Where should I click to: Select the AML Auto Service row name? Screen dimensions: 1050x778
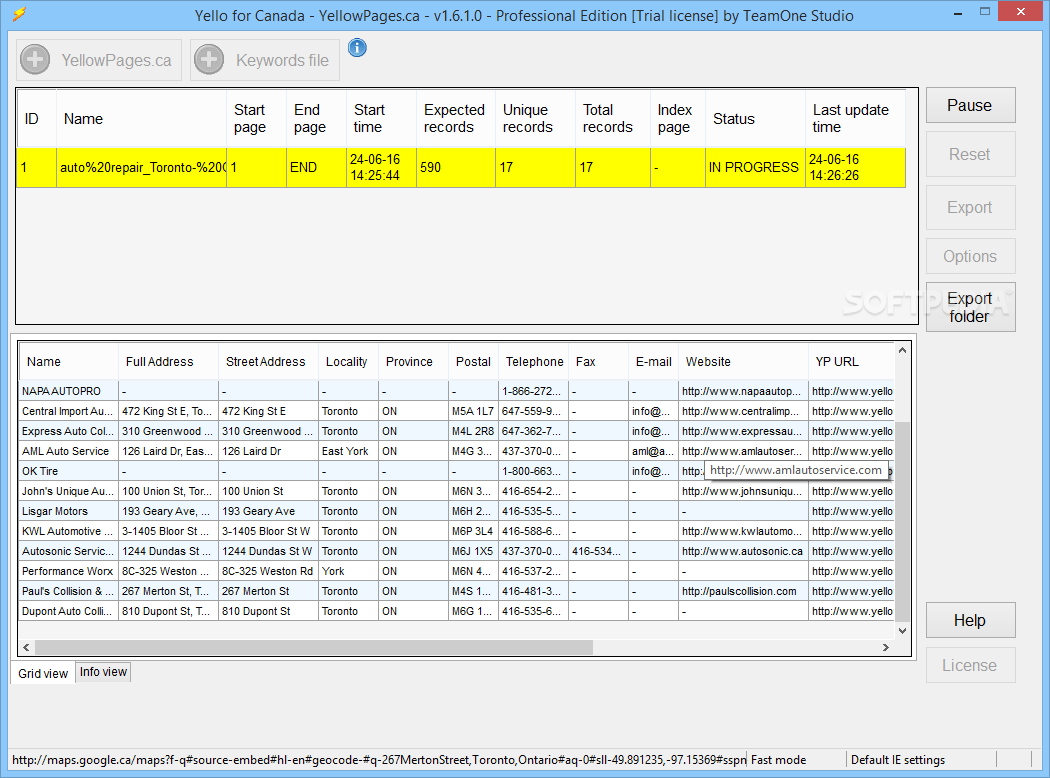[x=66, y=451]
